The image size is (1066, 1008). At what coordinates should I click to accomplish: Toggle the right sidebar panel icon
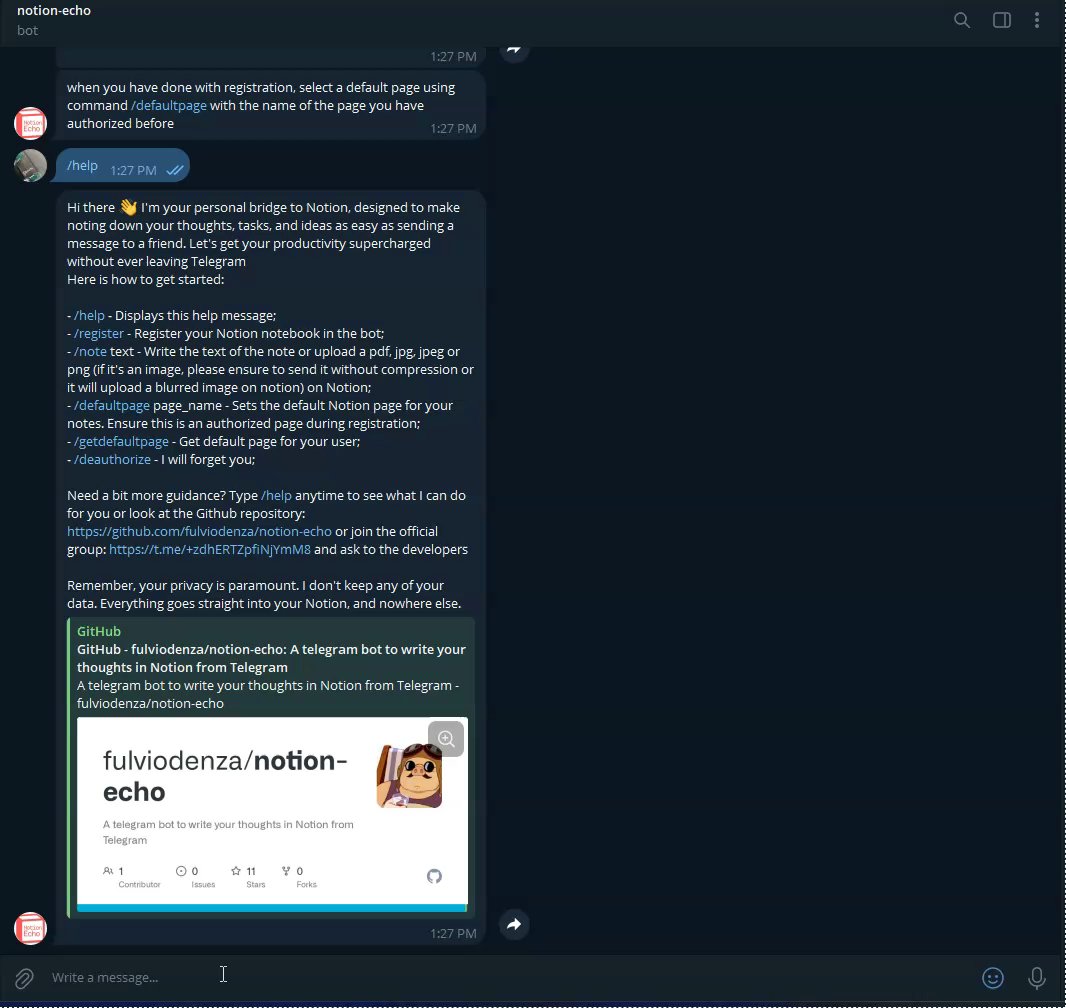click(x=1001, y=20)
